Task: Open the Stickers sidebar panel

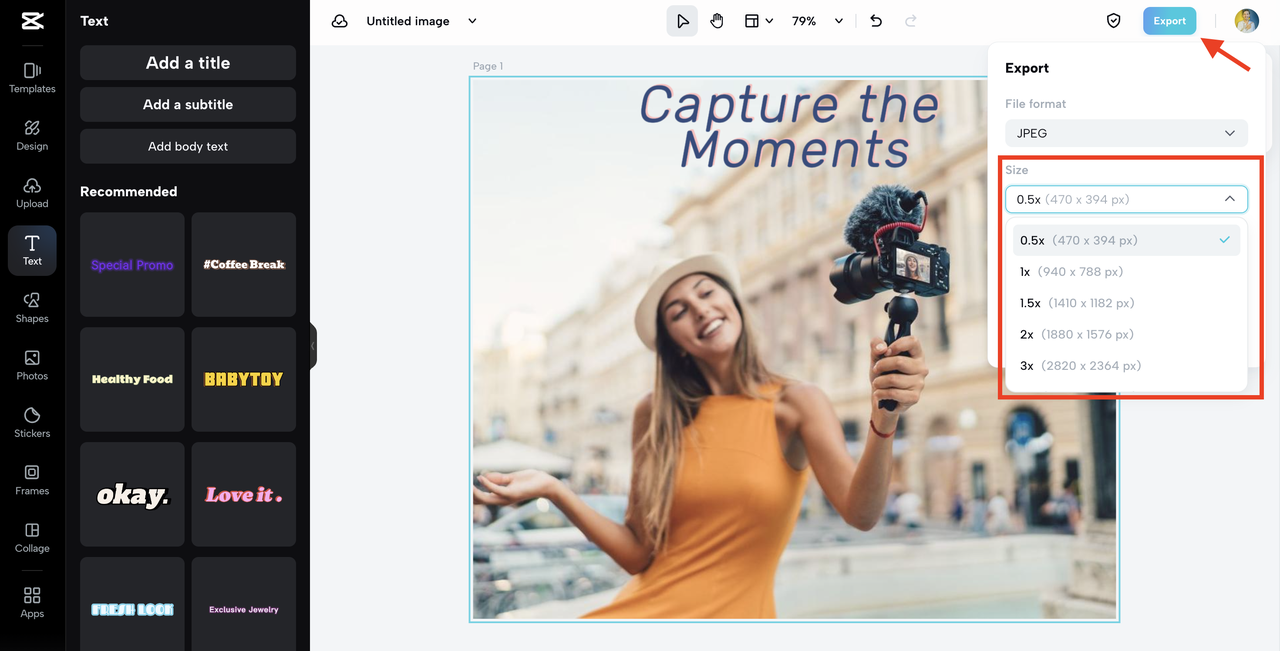Action: pyautogui.click(x=32, y=423)
